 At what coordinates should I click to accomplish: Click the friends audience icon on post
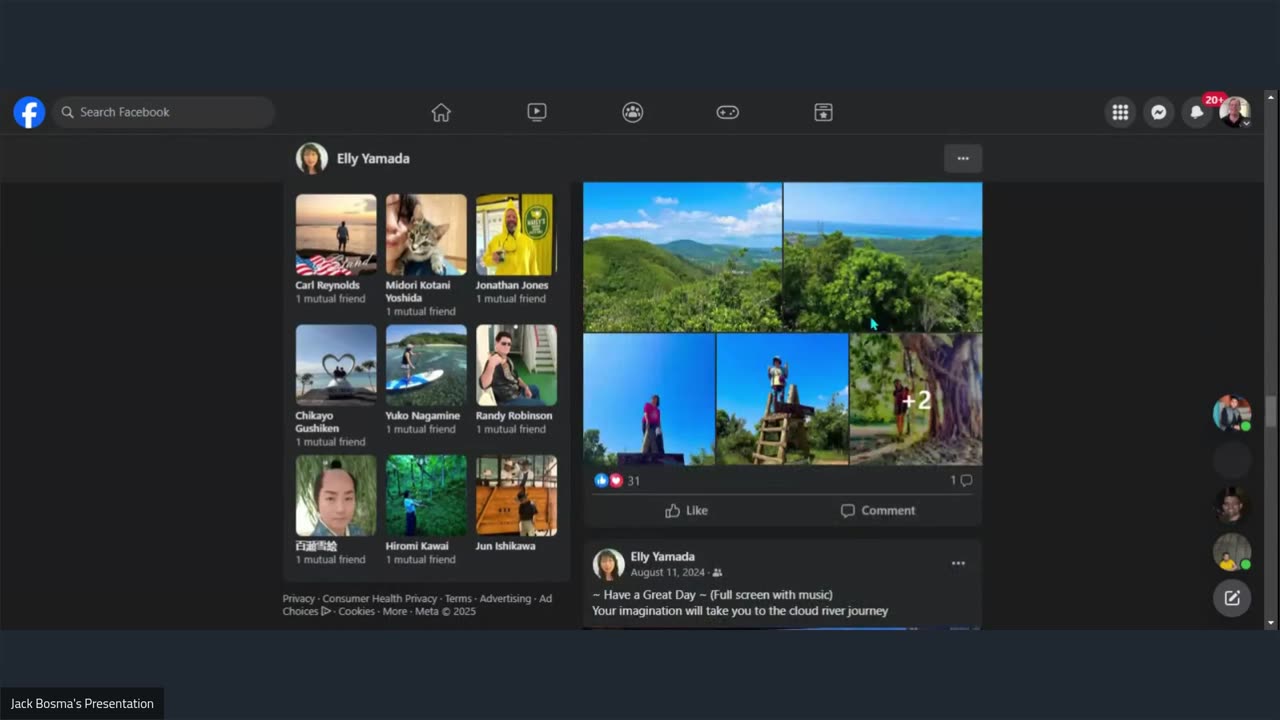(717, 573)
